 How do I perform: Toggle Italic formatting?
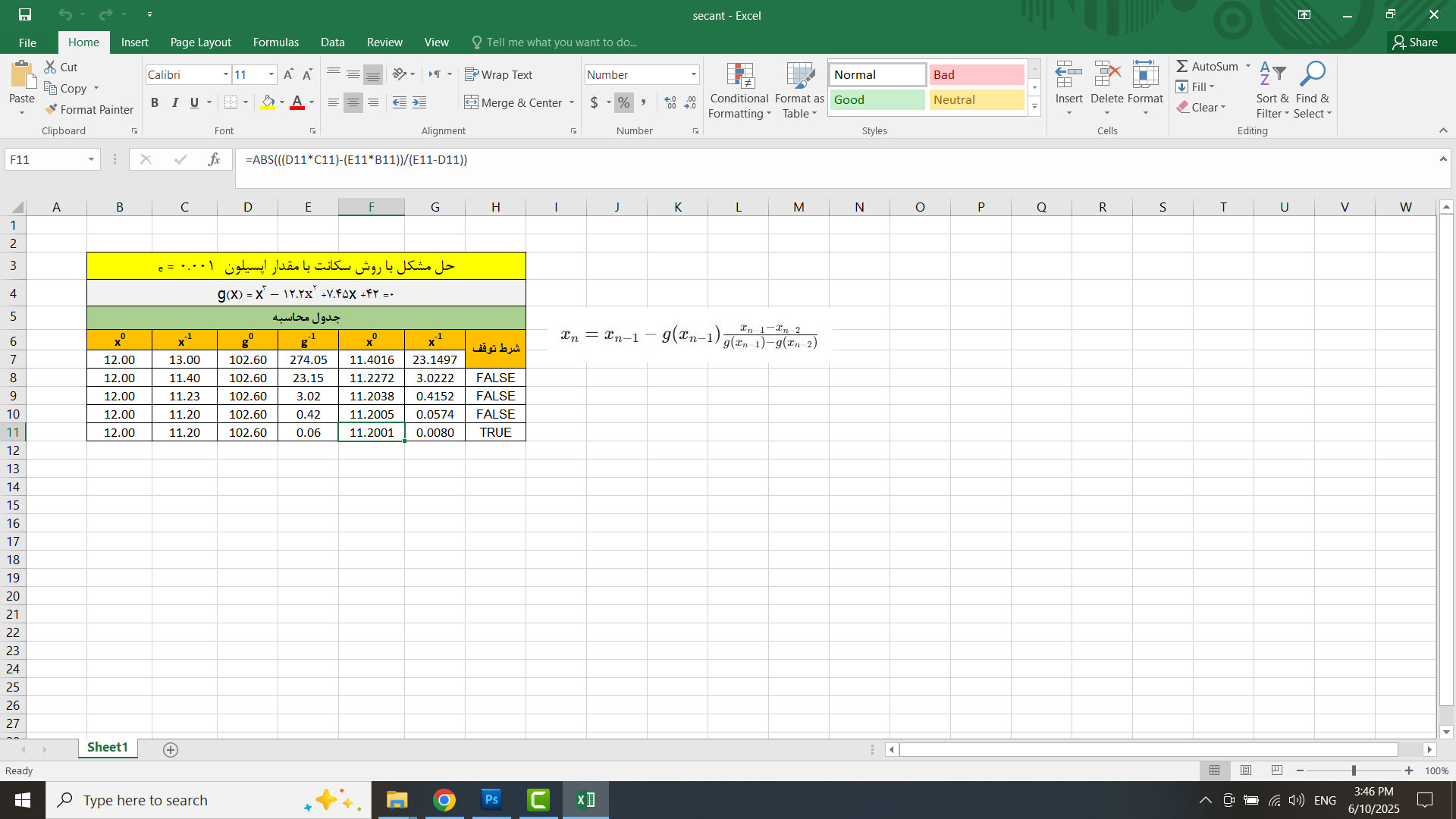pos(174,102)
